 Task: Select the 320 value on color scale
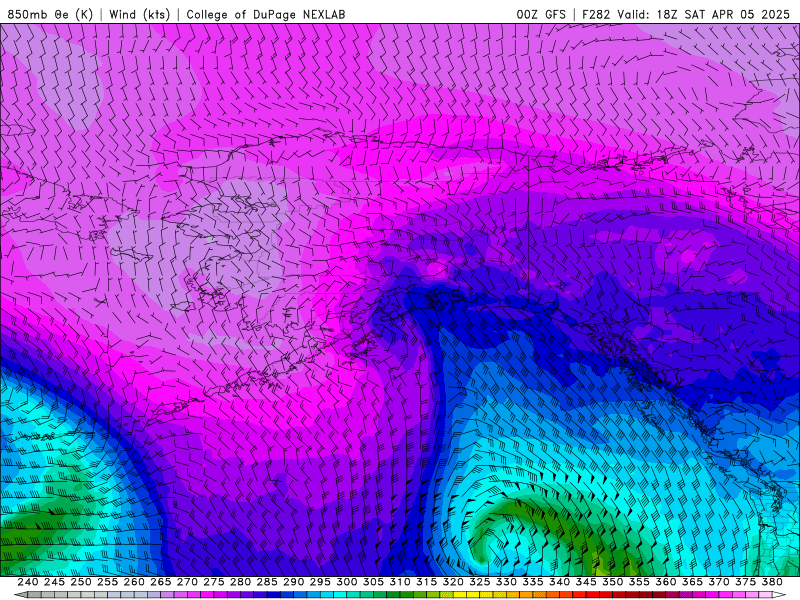[x=453, y=582]
